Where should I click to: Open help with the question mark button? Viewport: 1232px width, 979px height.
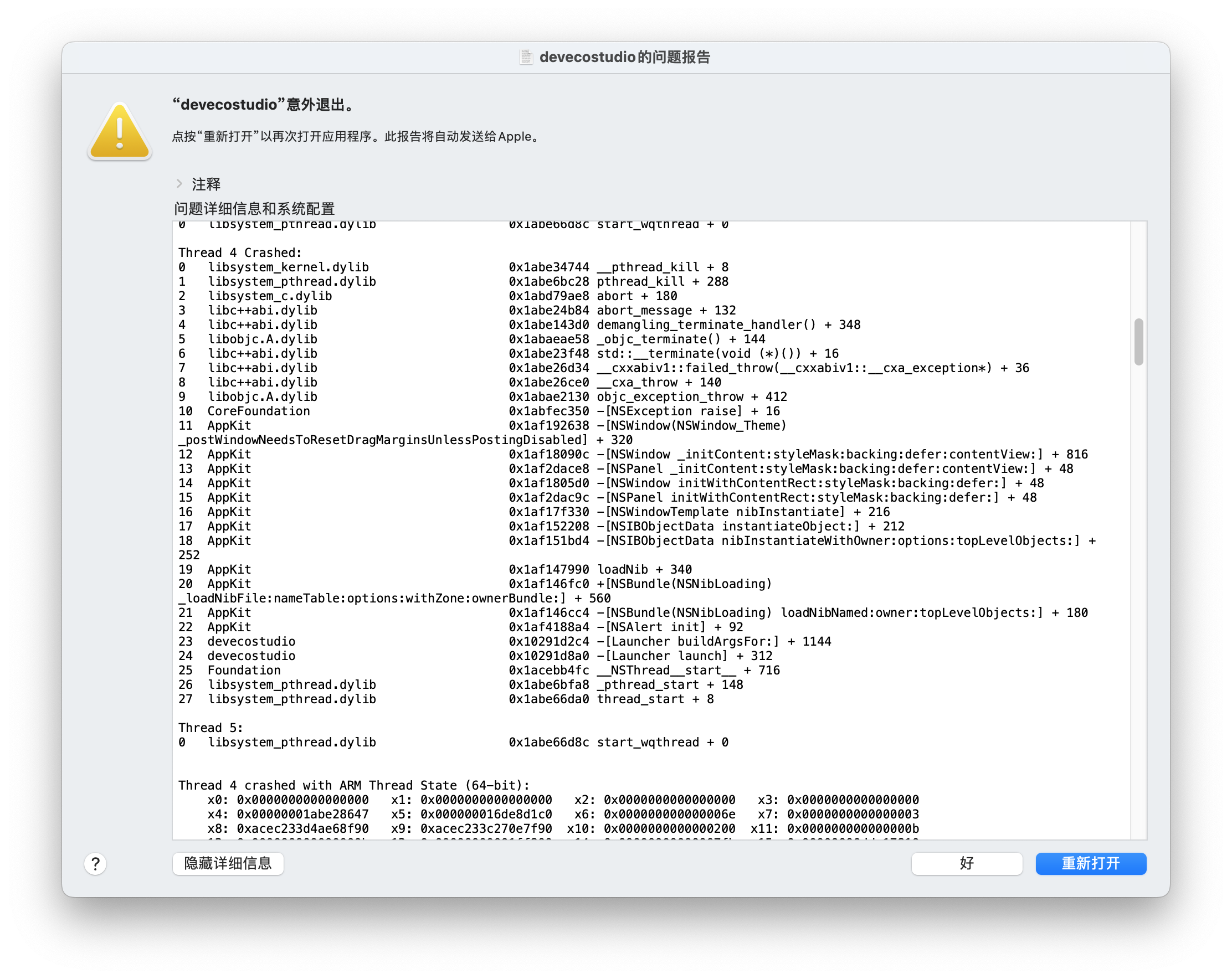pyautogui.click(x=95, y=864)
